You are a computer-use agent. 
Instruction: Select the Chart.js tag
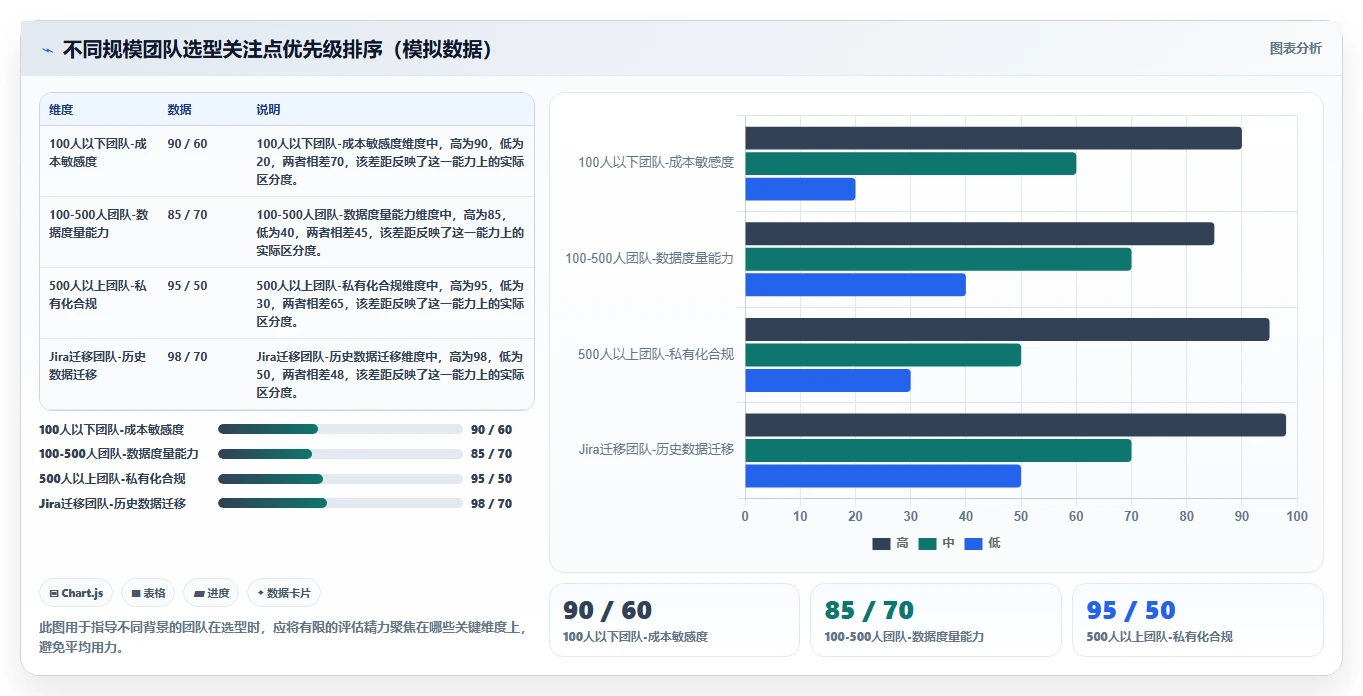[77, 593]
